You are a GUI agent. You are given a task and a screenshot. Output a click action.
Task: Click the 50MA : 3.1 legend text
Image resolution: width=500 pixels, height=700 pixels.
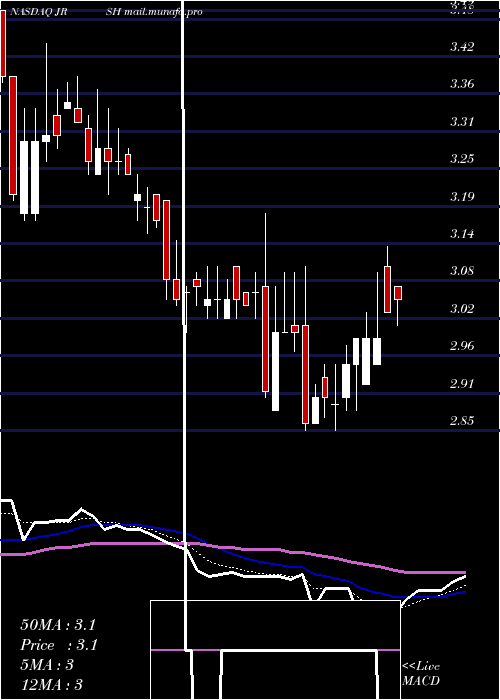point(58,625)
